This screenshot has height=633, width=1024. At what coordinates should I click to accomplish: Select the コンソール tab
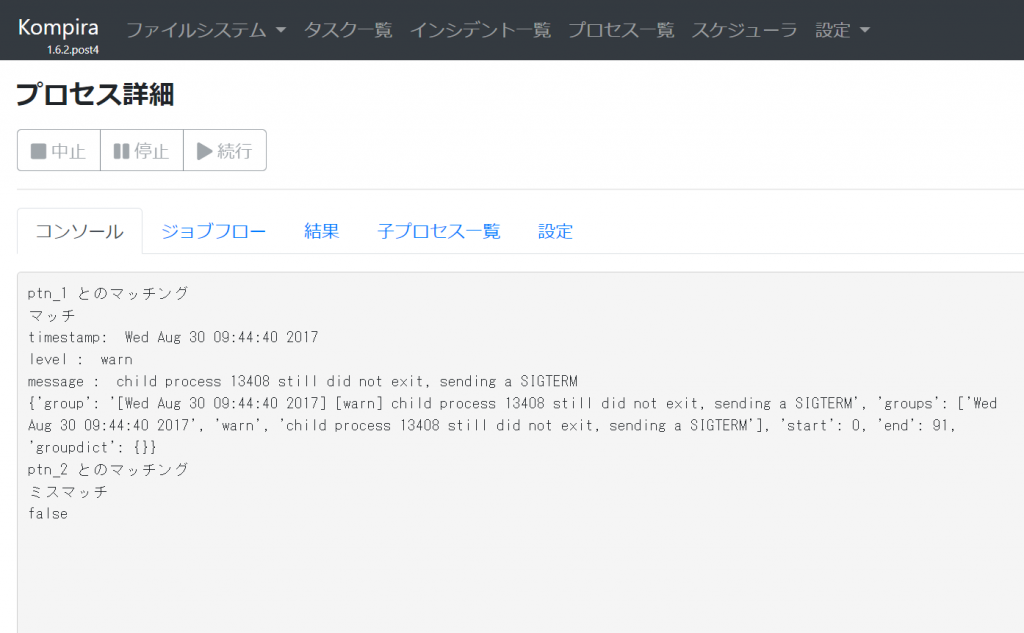point(79,229)
